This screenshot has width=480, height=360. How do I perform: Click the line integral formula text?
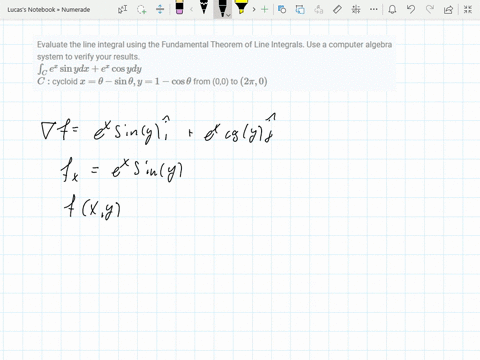pos(89,69)
